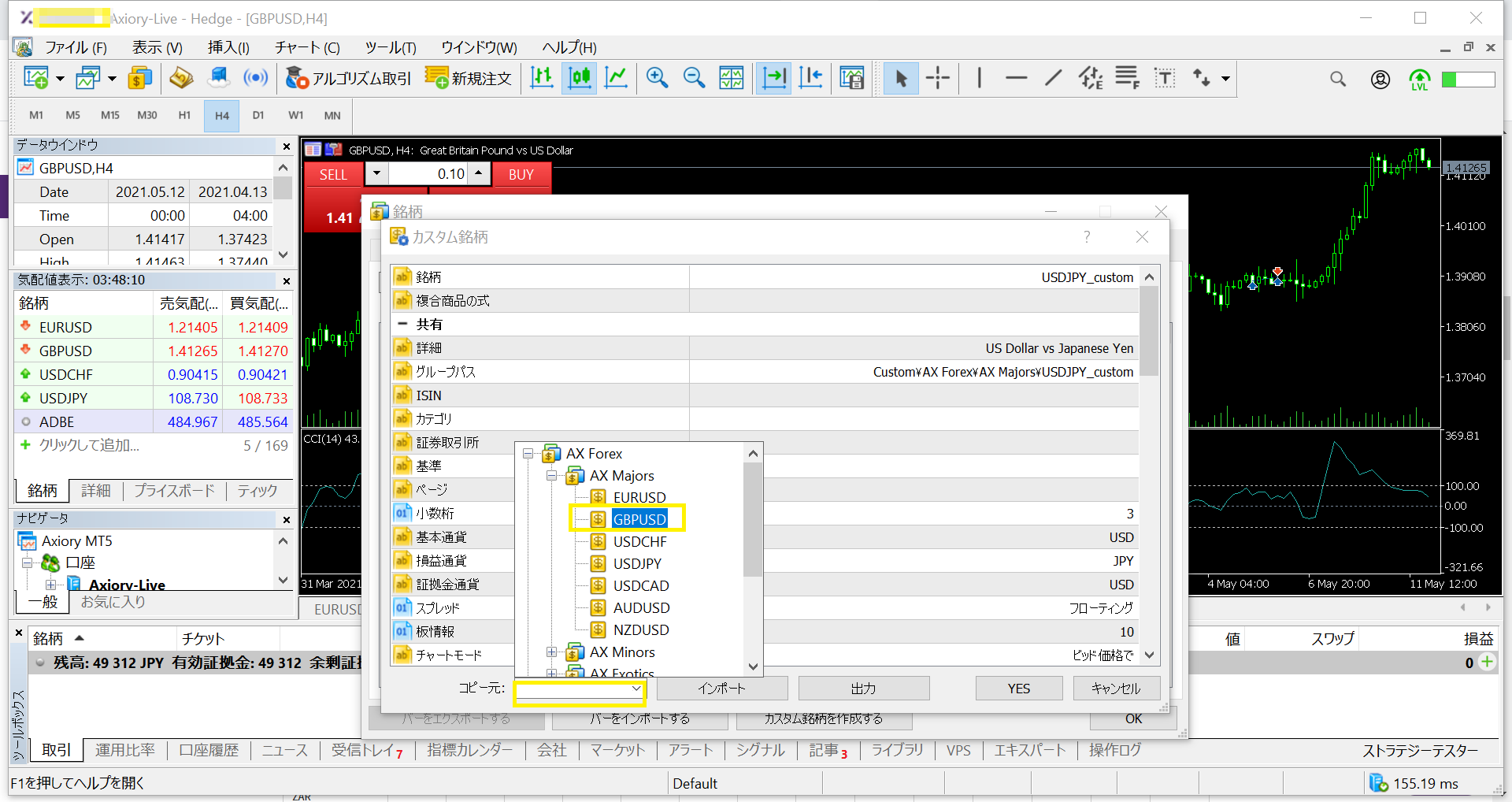This screenshot has height=802, width=1512.
Task: Open the chart profiles tool
Action: 87,78
